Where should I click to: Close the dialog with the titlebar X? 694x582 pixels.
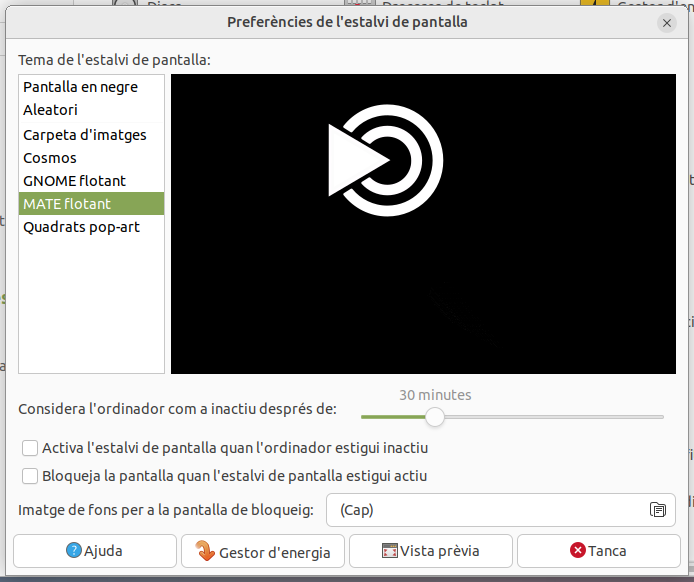coord(667,22)
